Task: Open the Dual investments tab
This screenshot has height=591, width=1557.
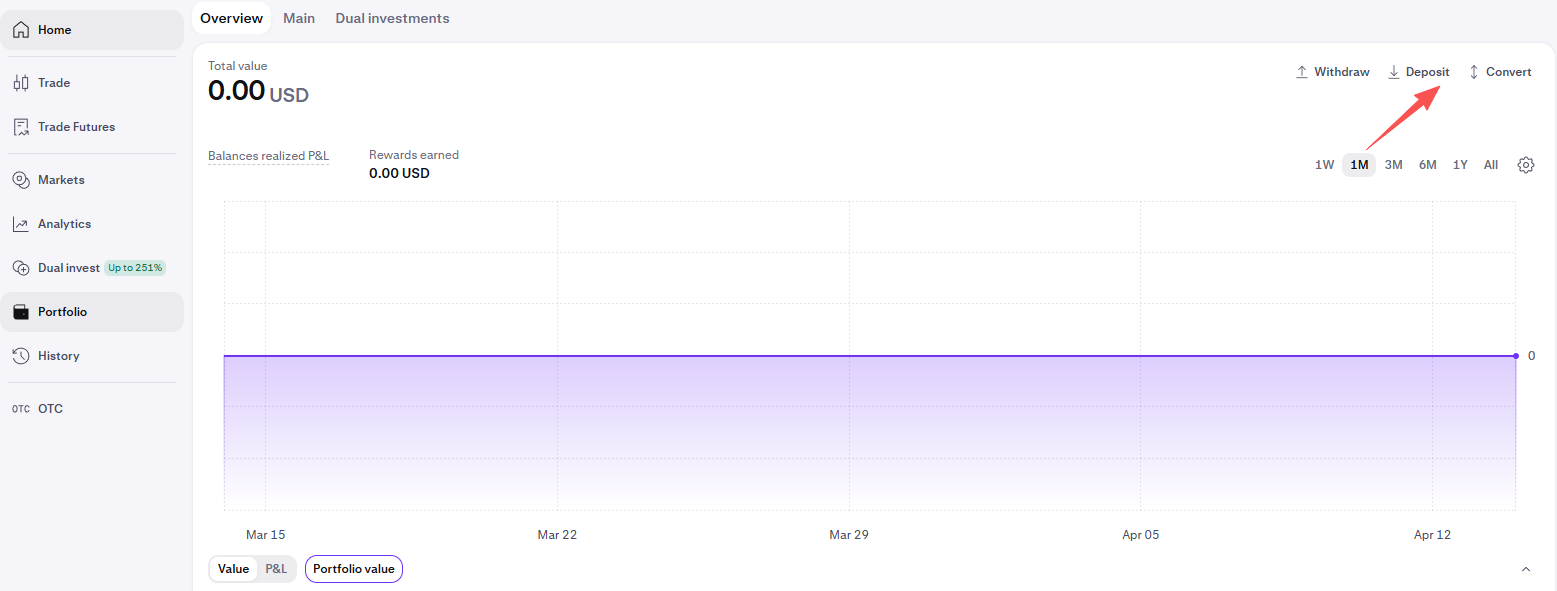Action: point(392,17)
